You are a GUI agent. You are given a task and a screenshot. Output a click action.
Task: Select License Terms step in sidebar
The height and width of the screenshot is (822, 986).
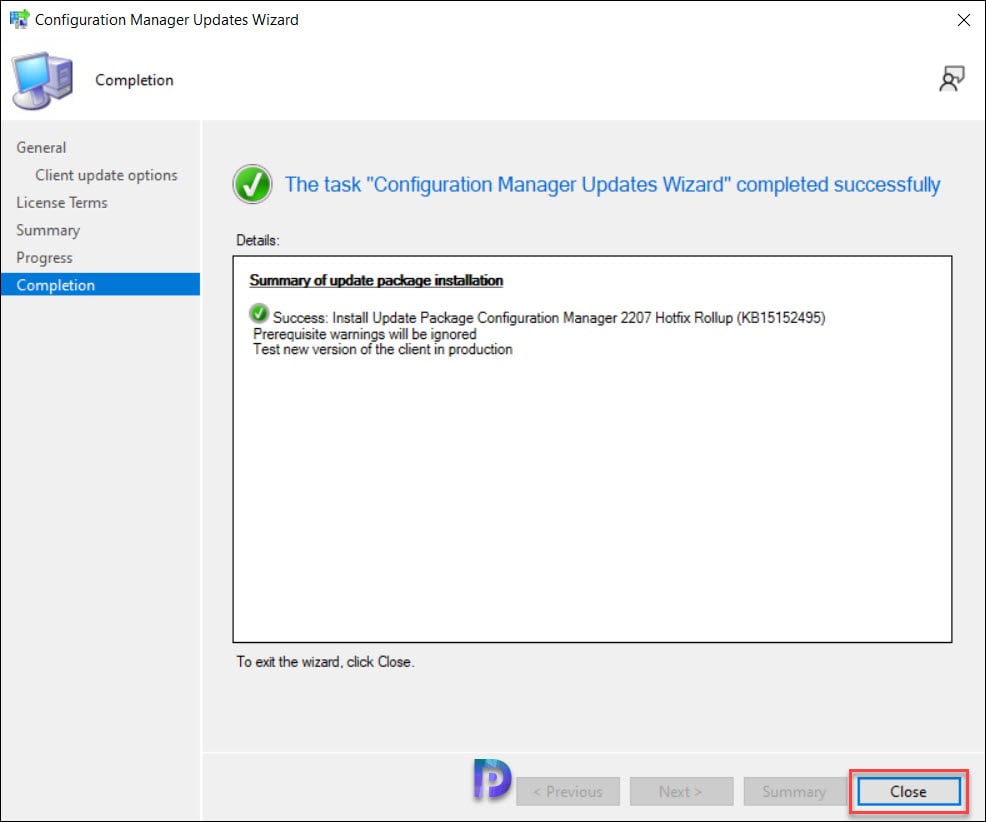tap(62, 203)
